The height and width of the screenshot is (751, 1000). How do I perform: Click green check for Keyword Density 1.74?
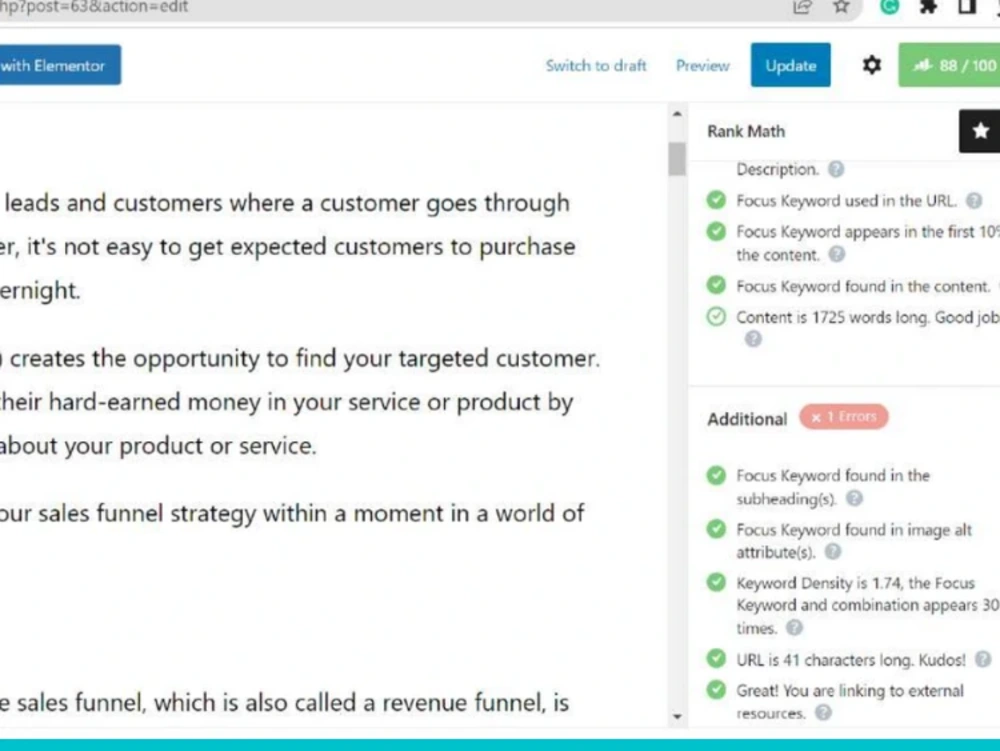coord(716,582)
